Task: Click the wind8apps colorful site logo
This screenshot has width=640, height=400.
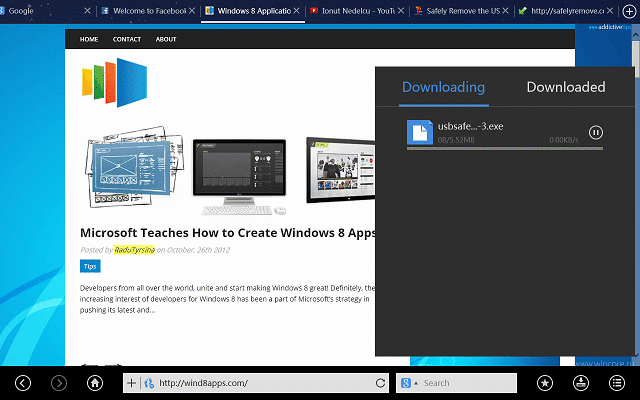Action: 114,82
